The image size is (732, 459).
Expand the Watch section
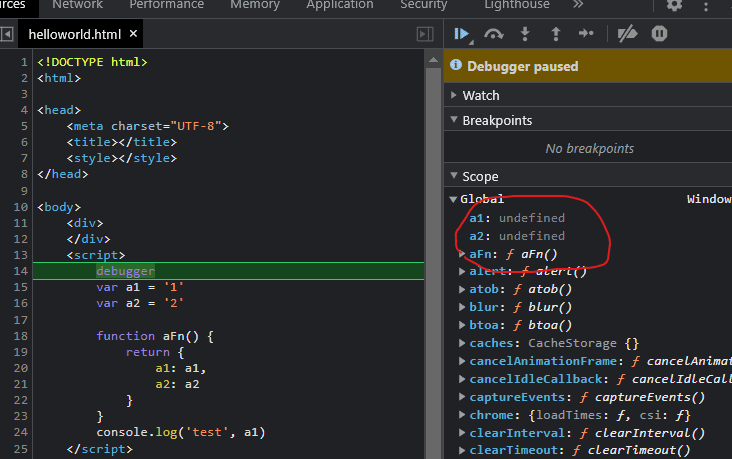click(x=481, y=95)
